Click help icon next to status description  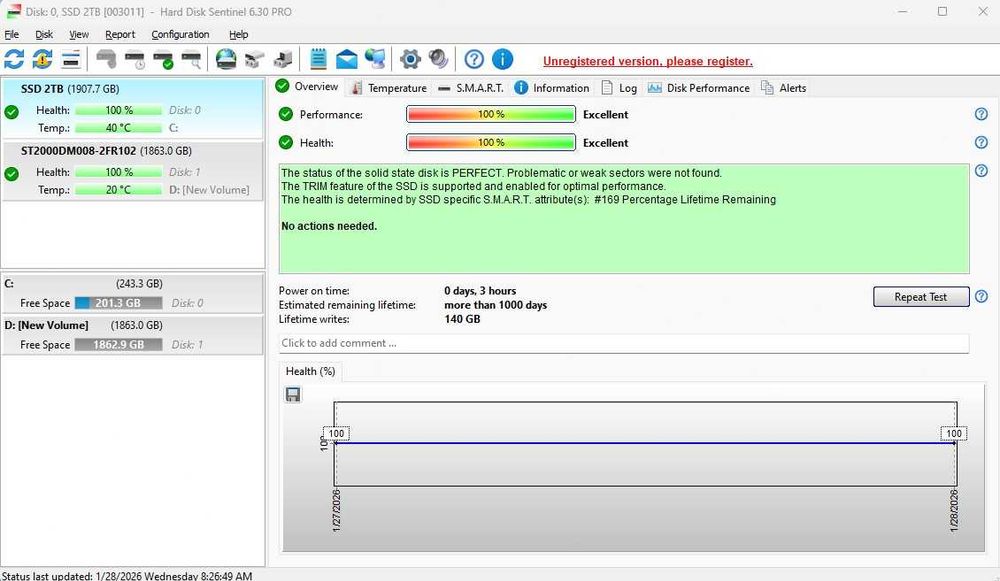(x=982, y=170)
